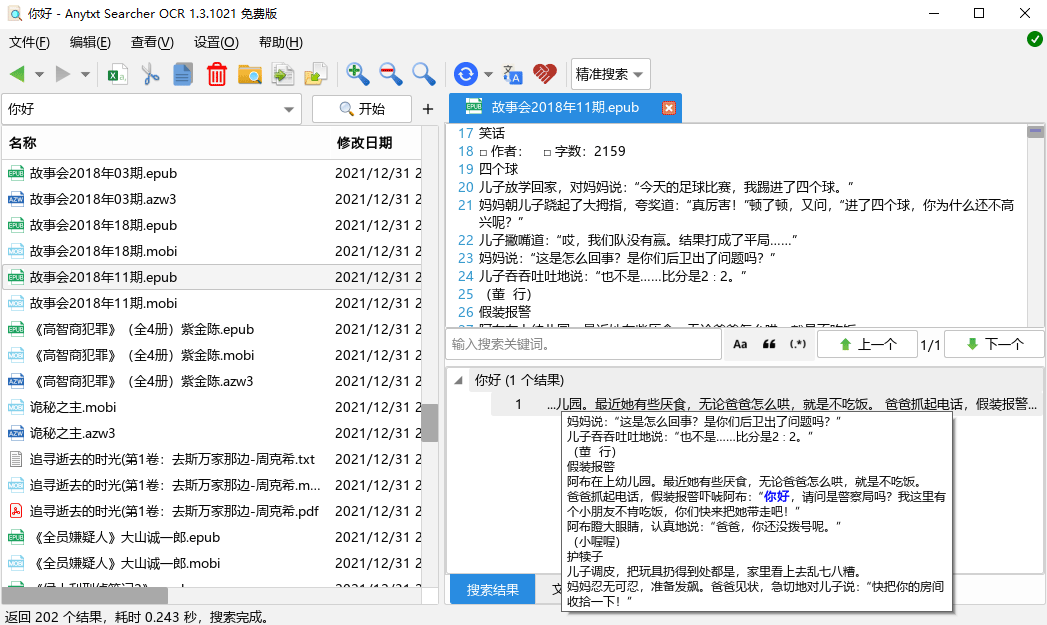Open the search keyword history dropdown
This screenshot has width=1047, height=625.
[x=288, y=109]
